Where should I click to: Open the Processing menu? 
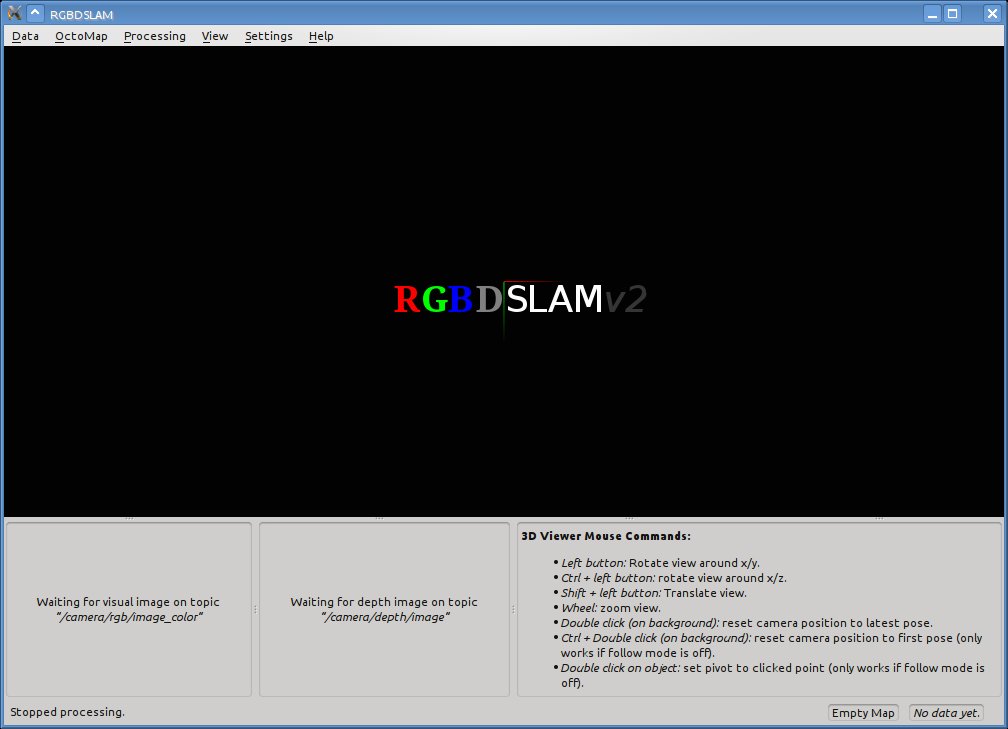tap(154, 36)
